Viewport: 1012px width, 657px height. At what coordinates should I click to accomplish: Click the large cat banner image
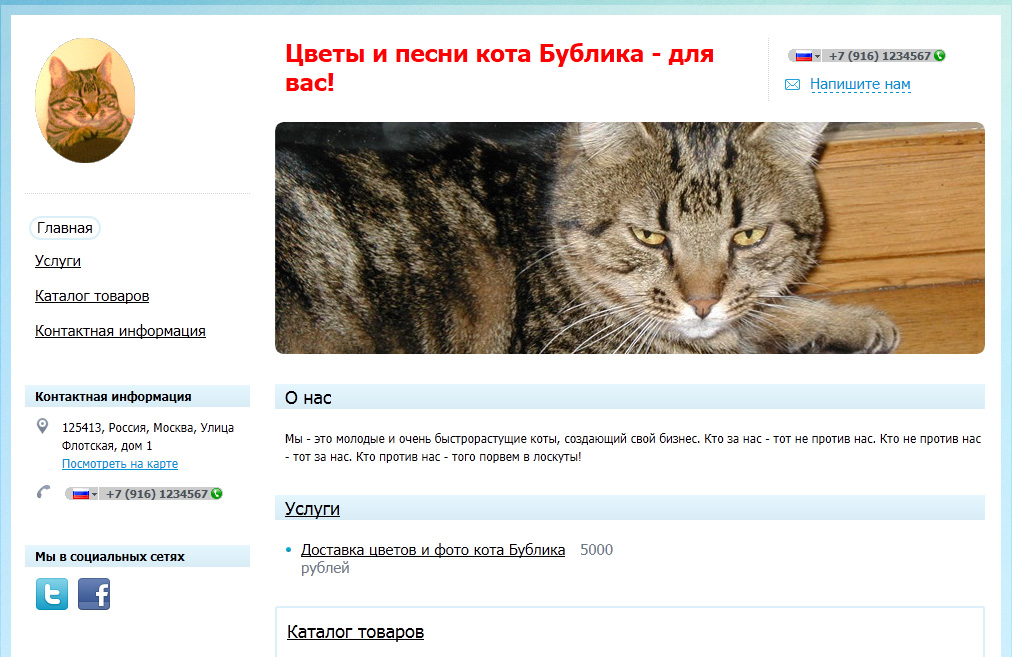pos(630,238)
